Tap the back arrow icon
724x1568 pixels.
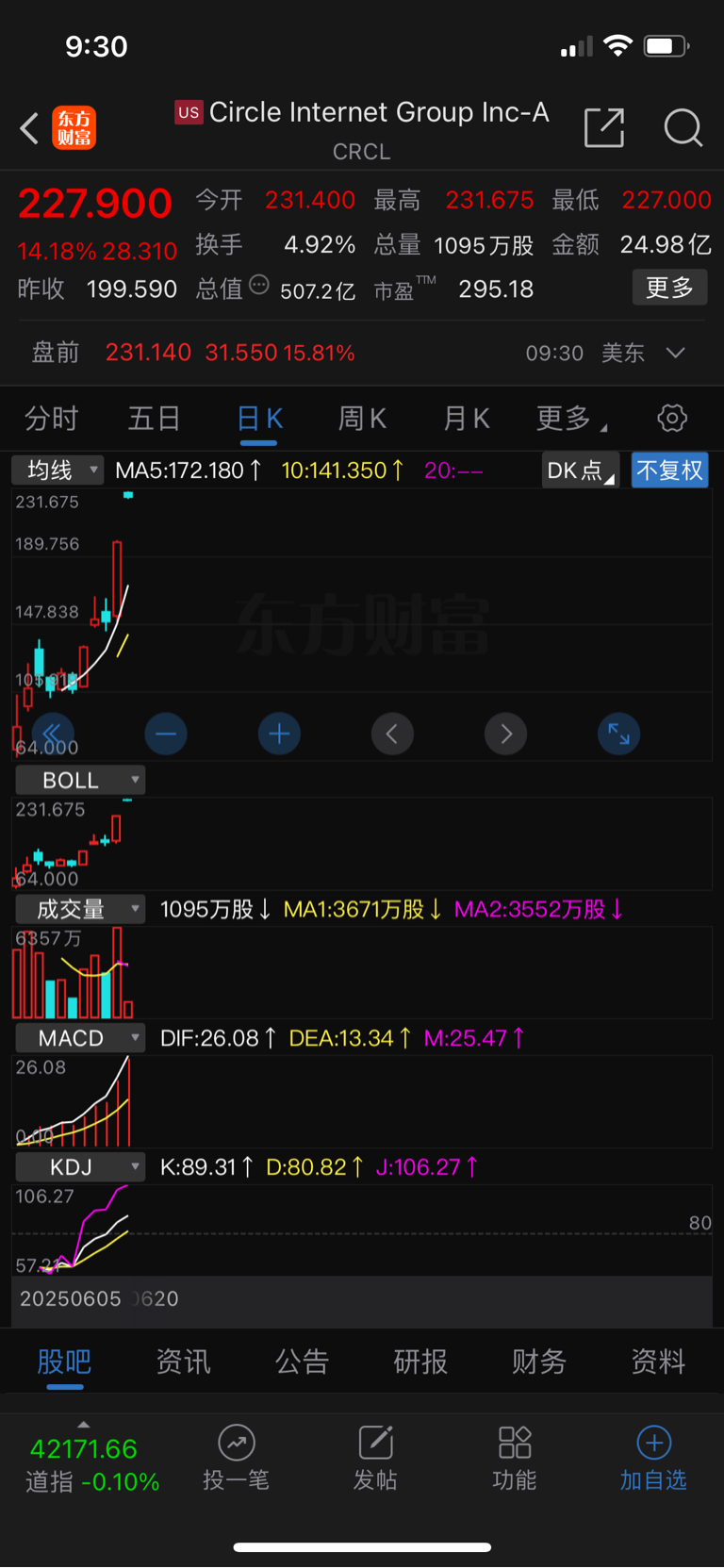pyautogui.click(x=29, y=128)
